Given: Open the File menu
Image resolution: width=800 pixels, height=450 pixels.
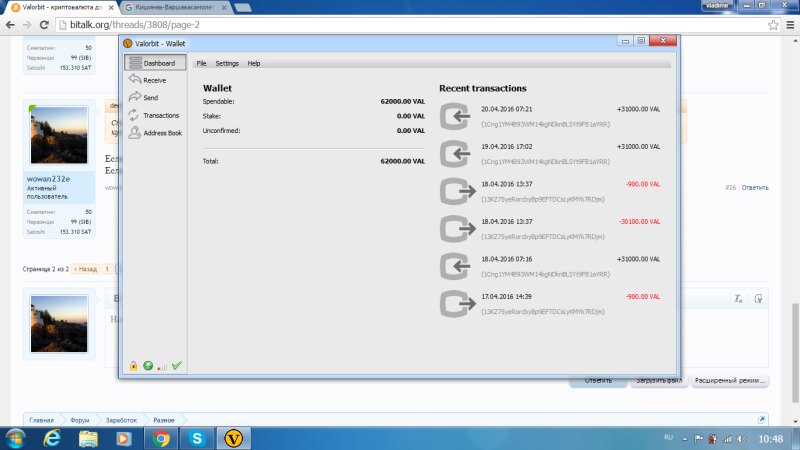Looking at the screenshot, I should (x=201, y=63).
